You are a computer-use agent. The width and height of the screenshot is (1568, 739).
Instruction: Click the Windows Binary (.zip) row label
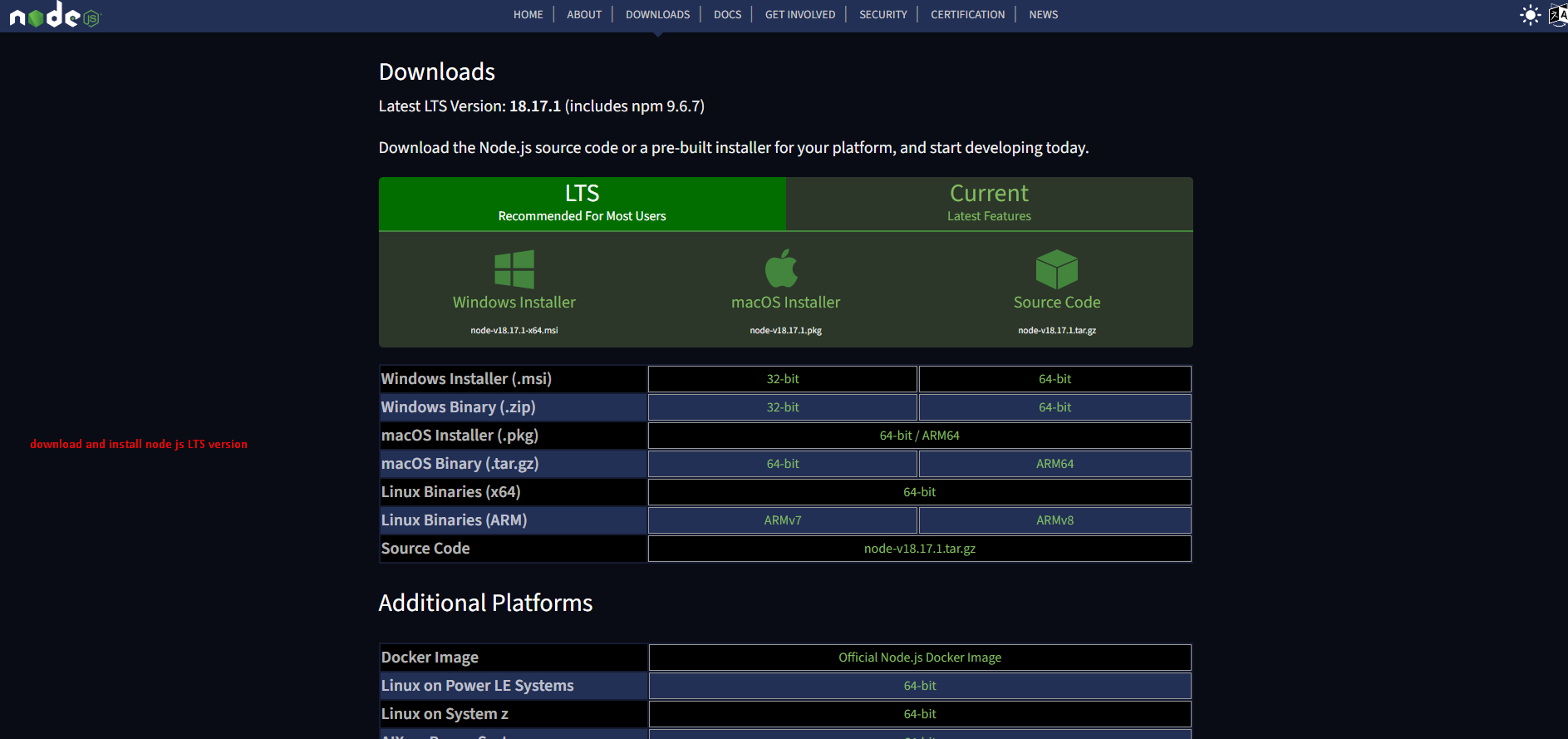pyautogui.click(x=458, y=407)
